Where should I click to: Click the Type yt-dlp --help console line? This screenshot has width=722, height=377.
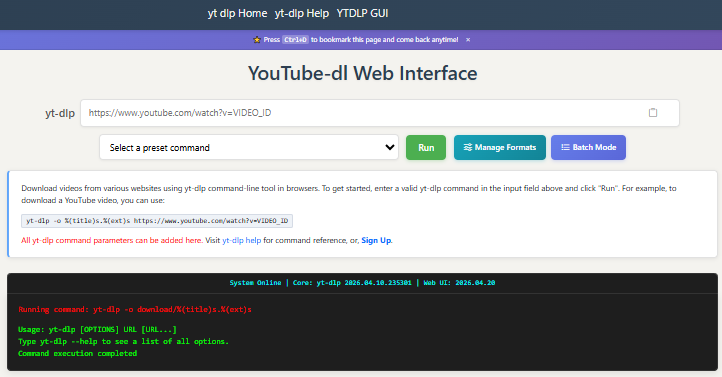click(123, 342)
